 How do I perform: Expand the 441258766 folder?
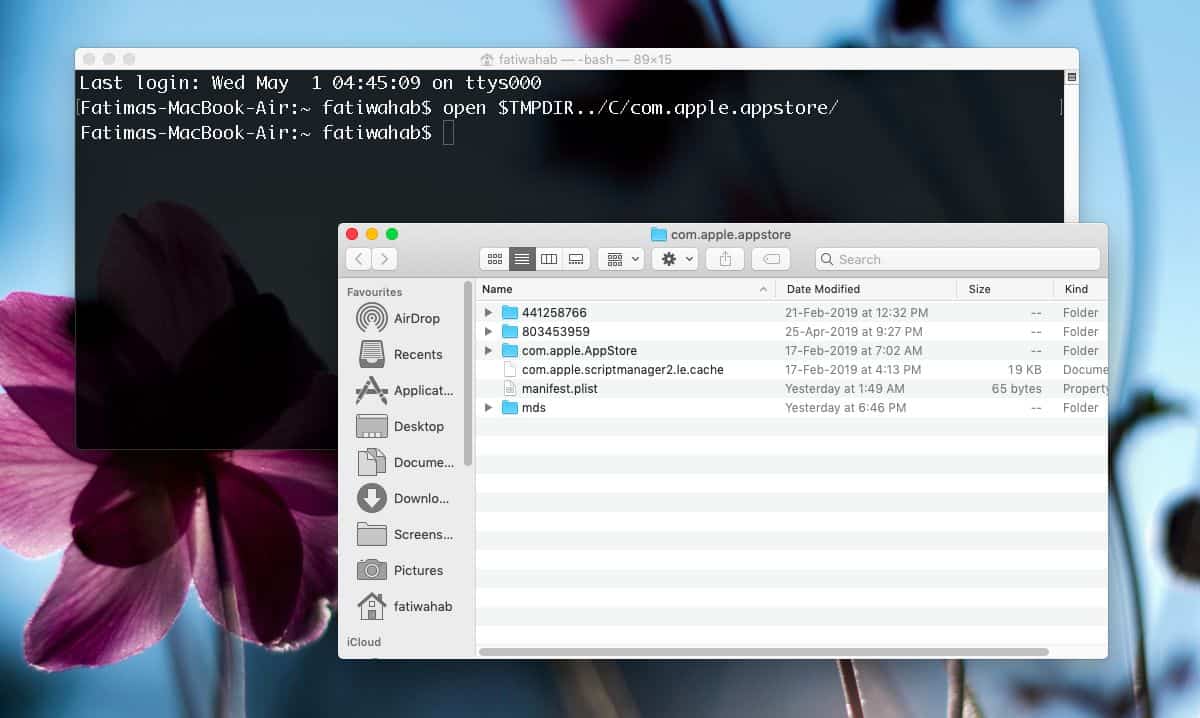[488, 313]
